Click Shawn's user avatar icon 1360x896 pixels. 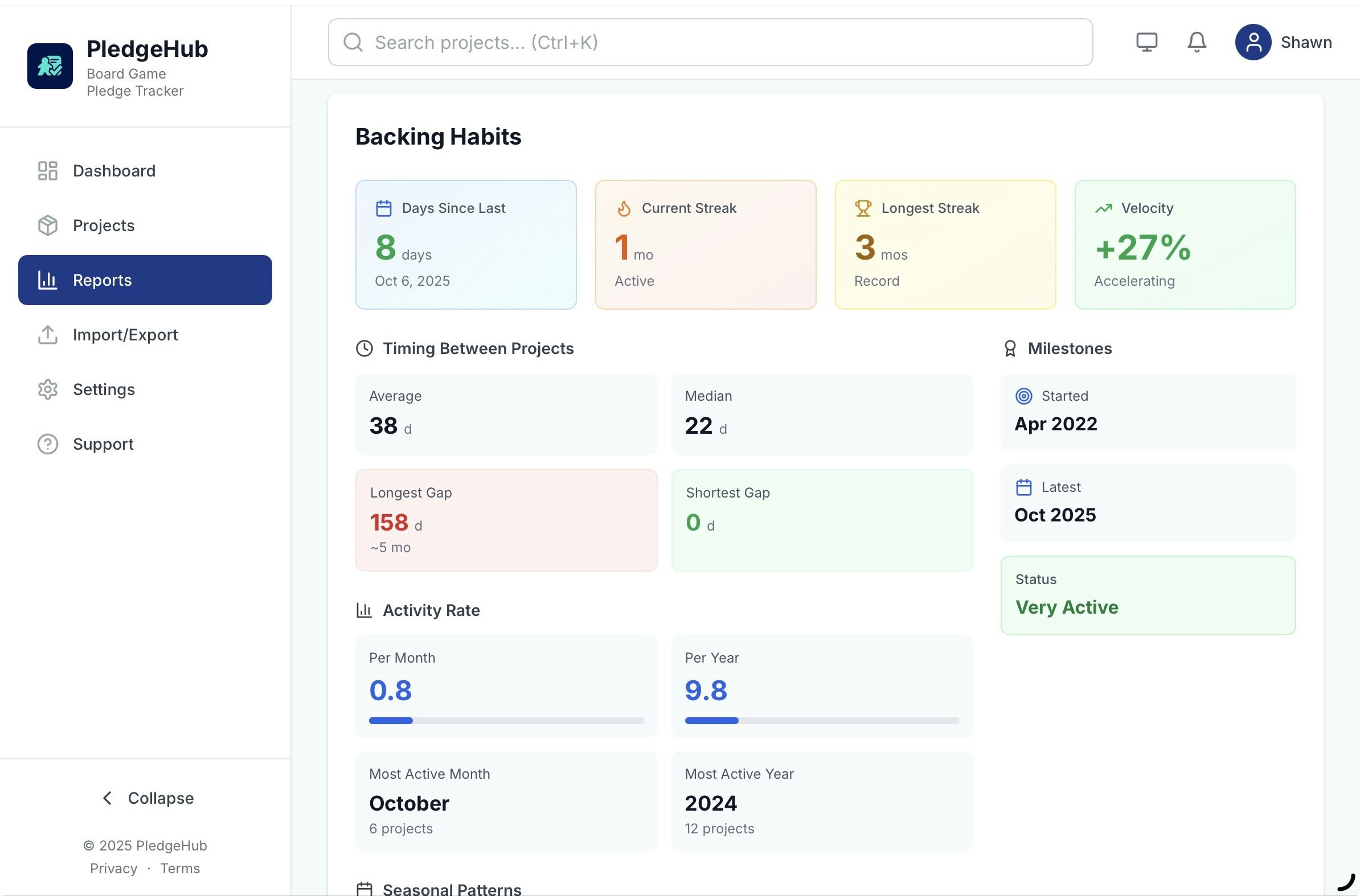point(1252,42)
